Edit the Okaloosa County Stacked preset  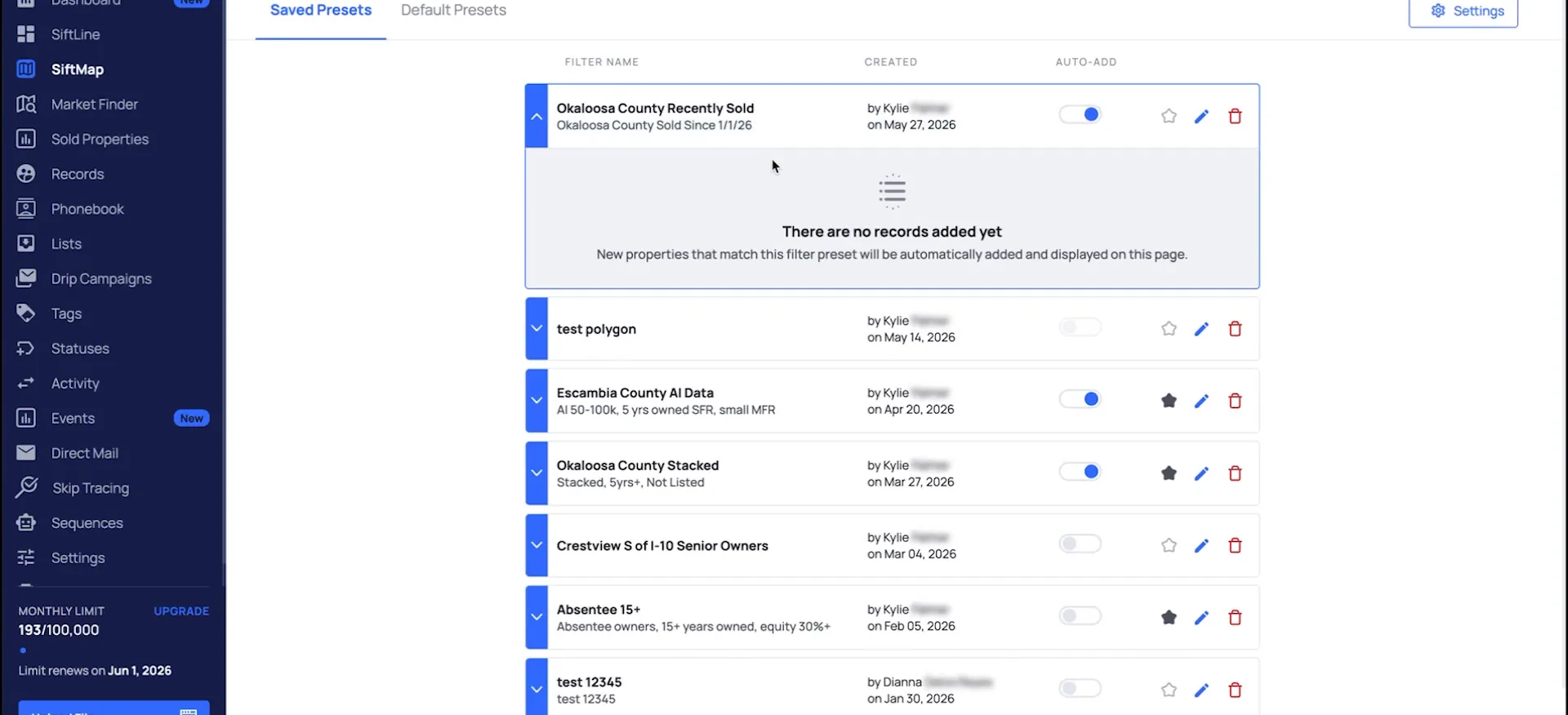click(1201, 473)
